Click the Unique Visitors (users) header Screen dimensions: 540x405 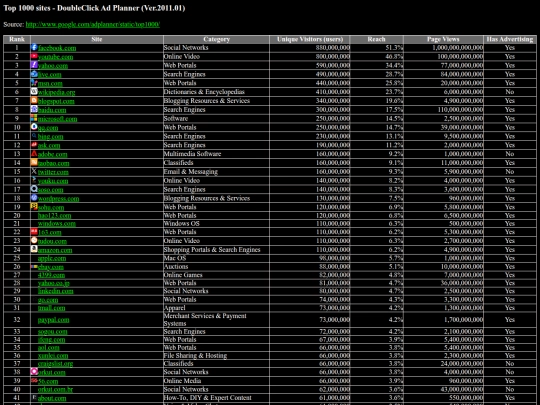click(310, 39)
